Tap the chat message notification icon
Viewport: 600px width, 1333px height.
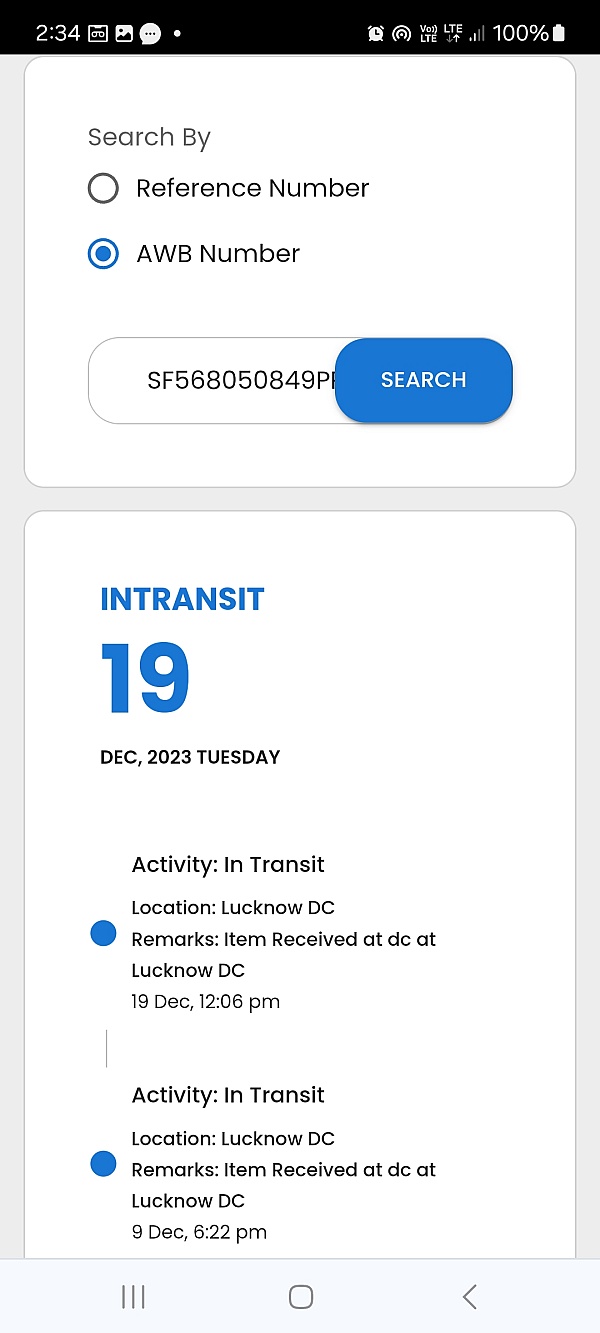pos(150,33)
